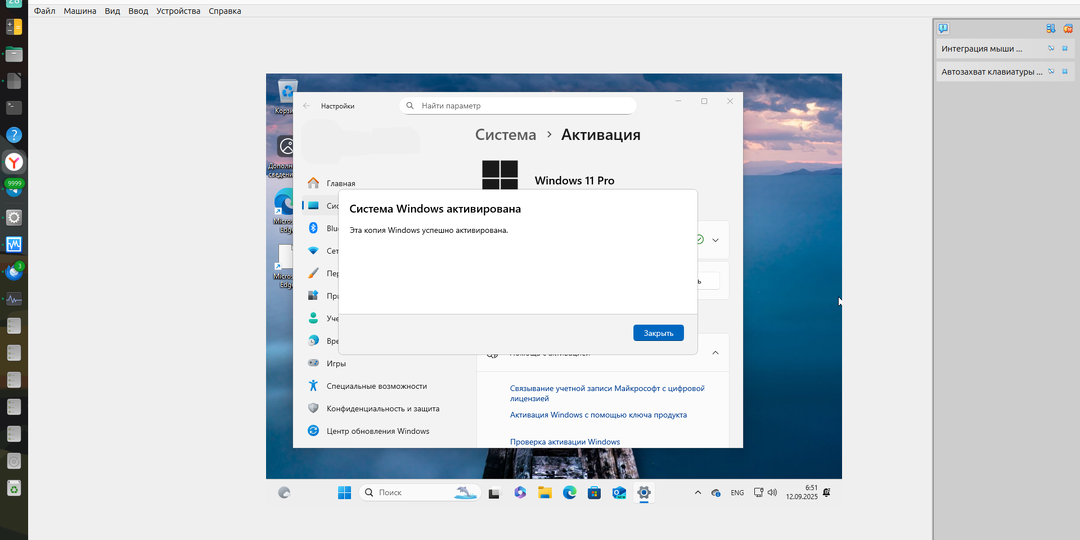The width and height of the screenshot is (1080, 540).
Task: Click the OneDrive tray icon
Action: point(716,492)
